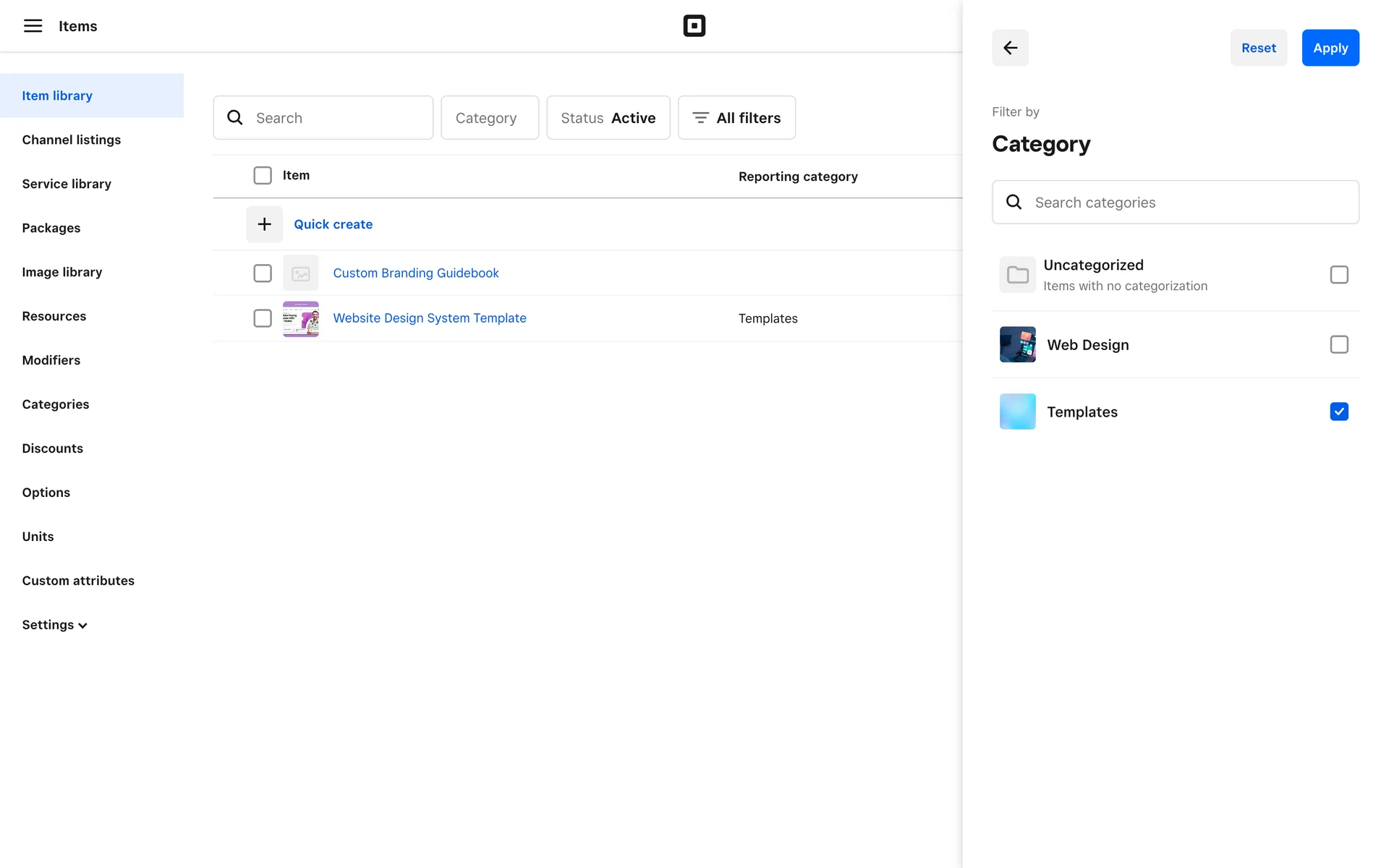Image resolution: width=1389 pixels, height=868 pixels.
Task: Click the Square logo icon
Action: tap(694, 26)
